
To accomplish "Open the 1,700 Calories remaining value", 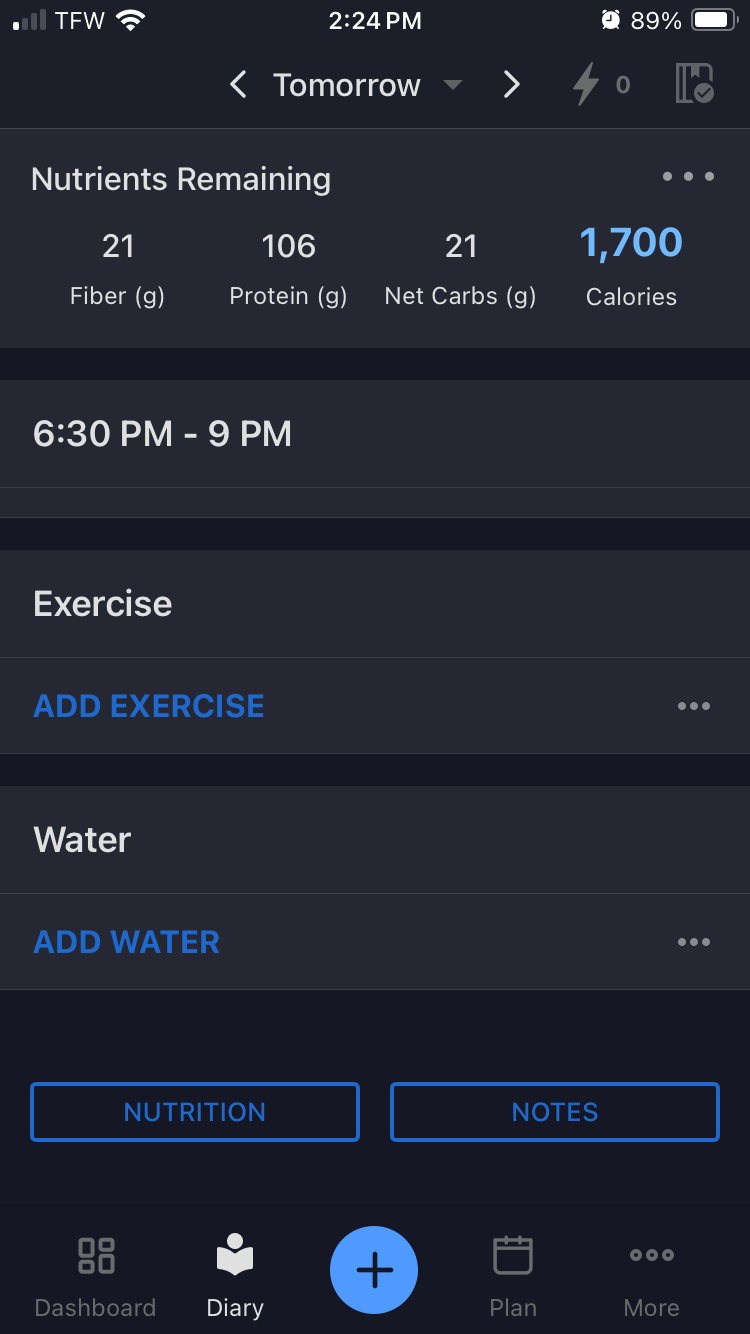I will (x=631, y=266).
